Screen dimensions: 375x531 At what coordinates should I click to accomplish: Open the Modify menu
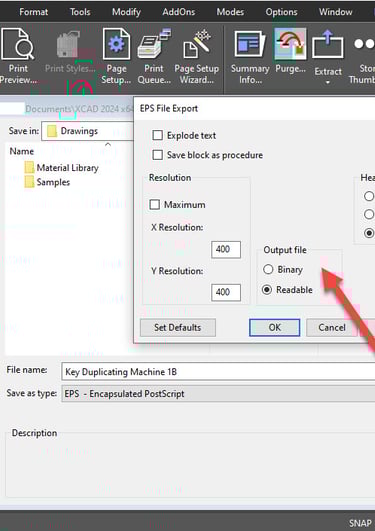click(x=126, y=12)
